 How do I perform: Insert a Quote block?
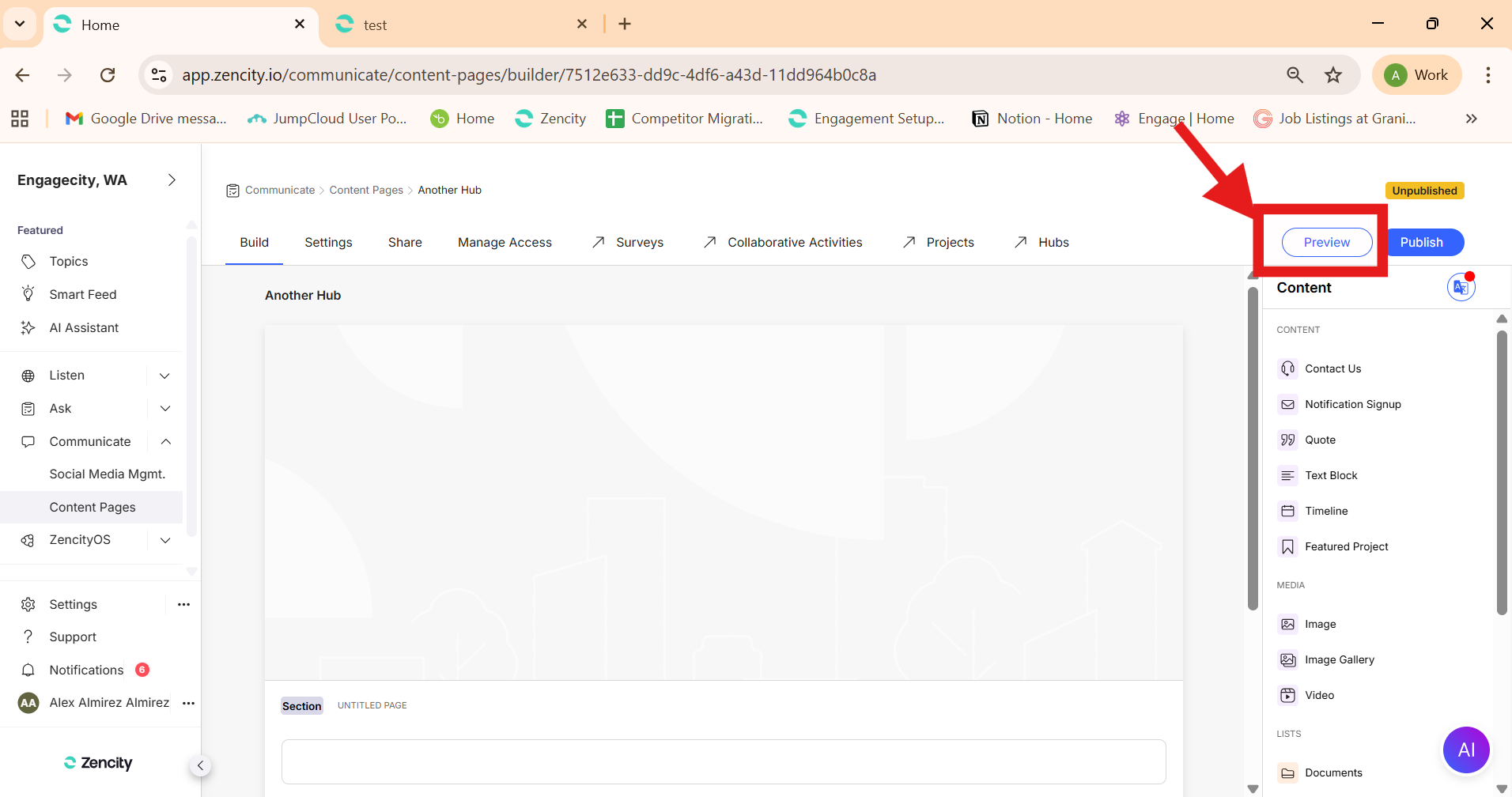coord(1319,440)
